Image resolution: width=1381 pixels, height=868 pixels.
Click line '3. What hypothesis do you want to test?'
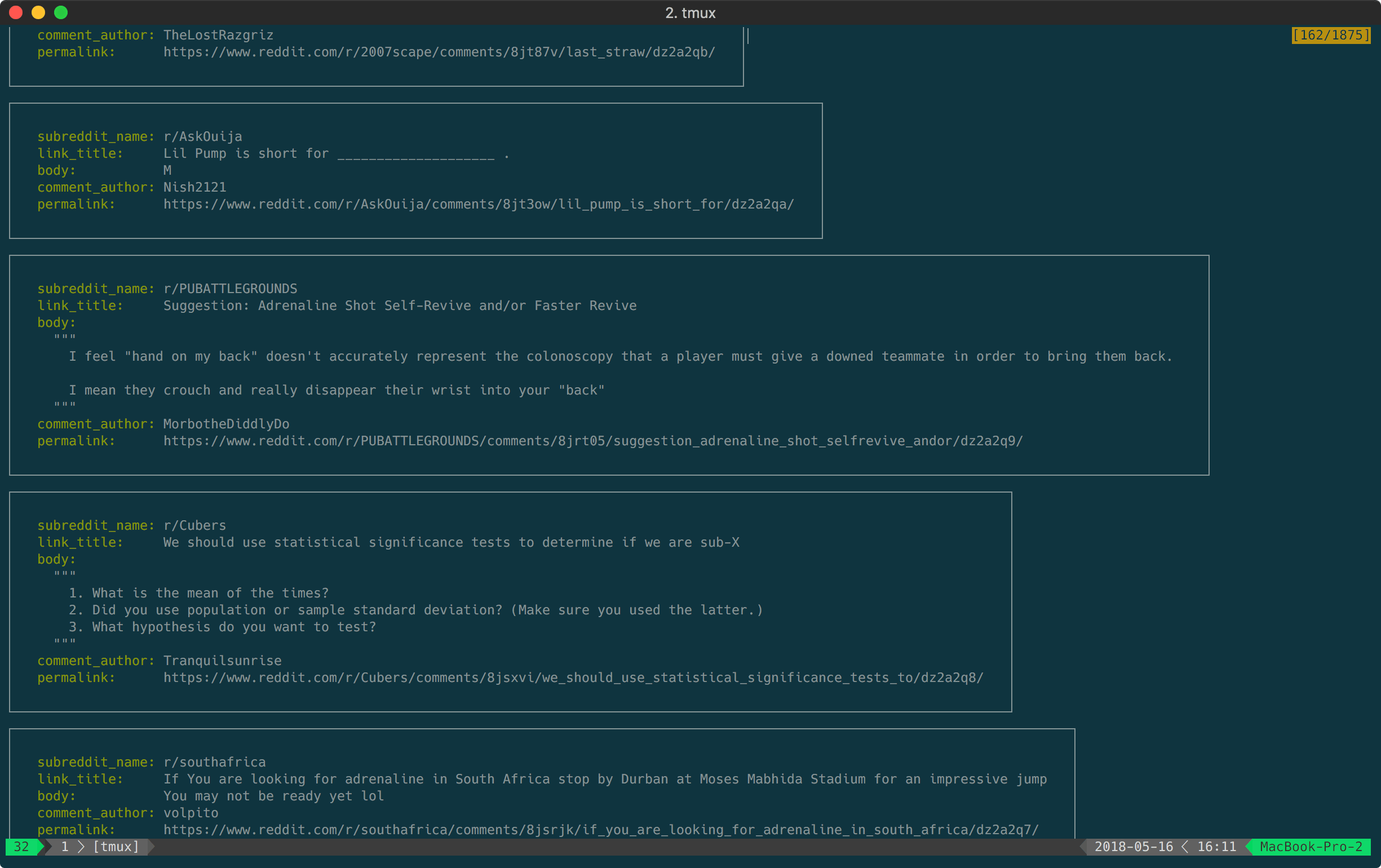pos(223,627)
